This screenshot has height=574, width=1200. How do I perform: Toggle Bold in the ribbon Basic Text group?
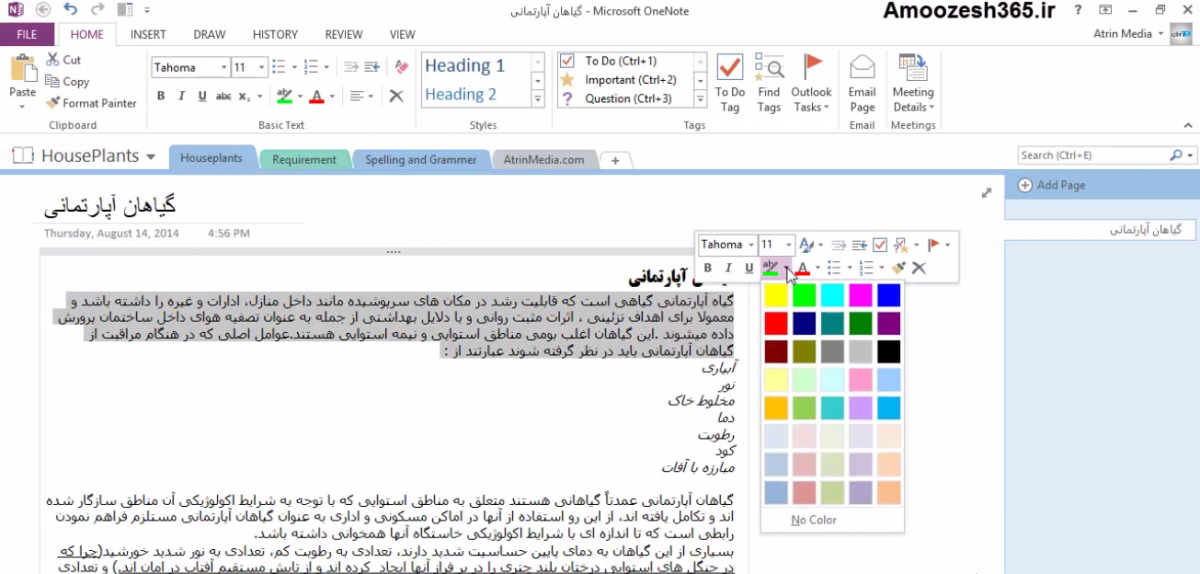(161, 96)
